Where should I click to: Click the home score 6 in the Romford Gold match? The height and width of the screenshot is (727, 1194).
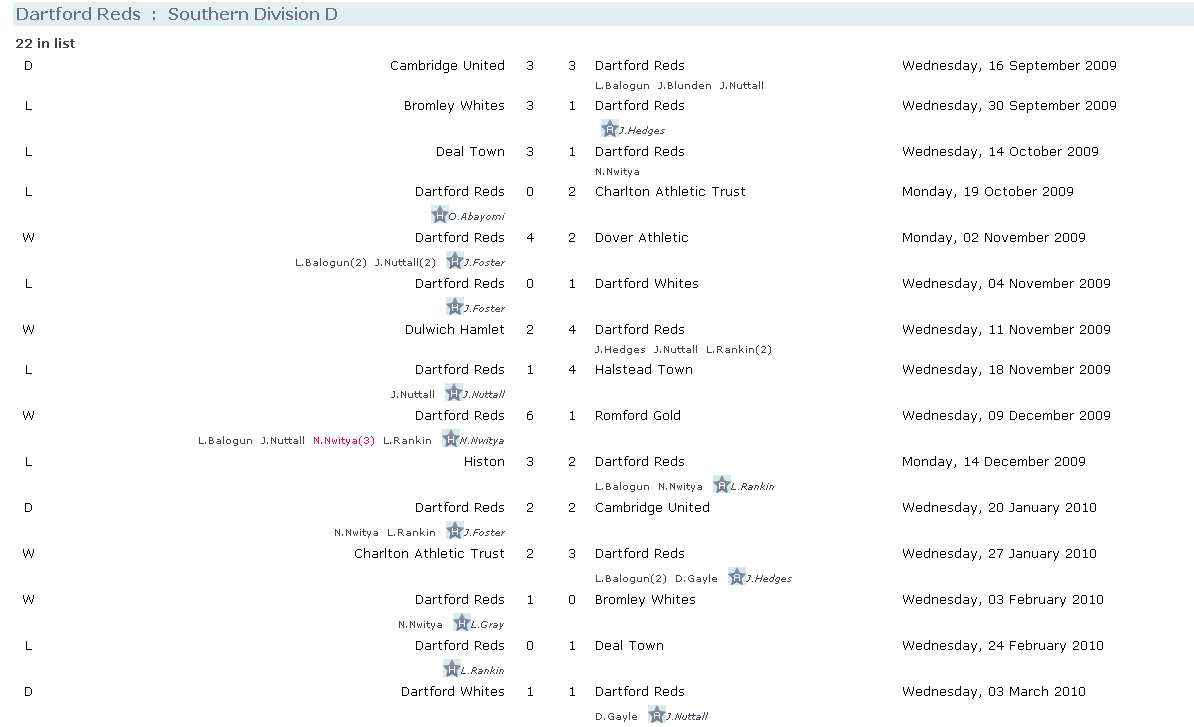point(530,416)
